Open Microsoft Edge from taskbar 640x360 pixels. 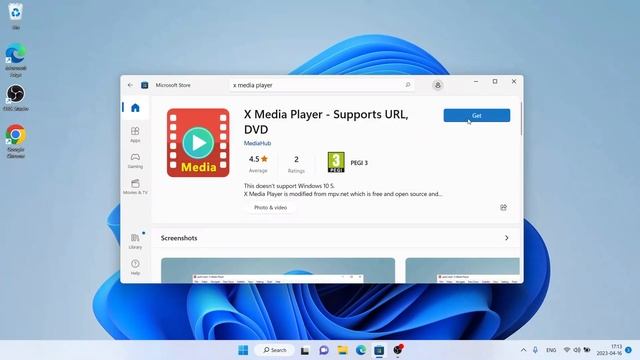361,350
